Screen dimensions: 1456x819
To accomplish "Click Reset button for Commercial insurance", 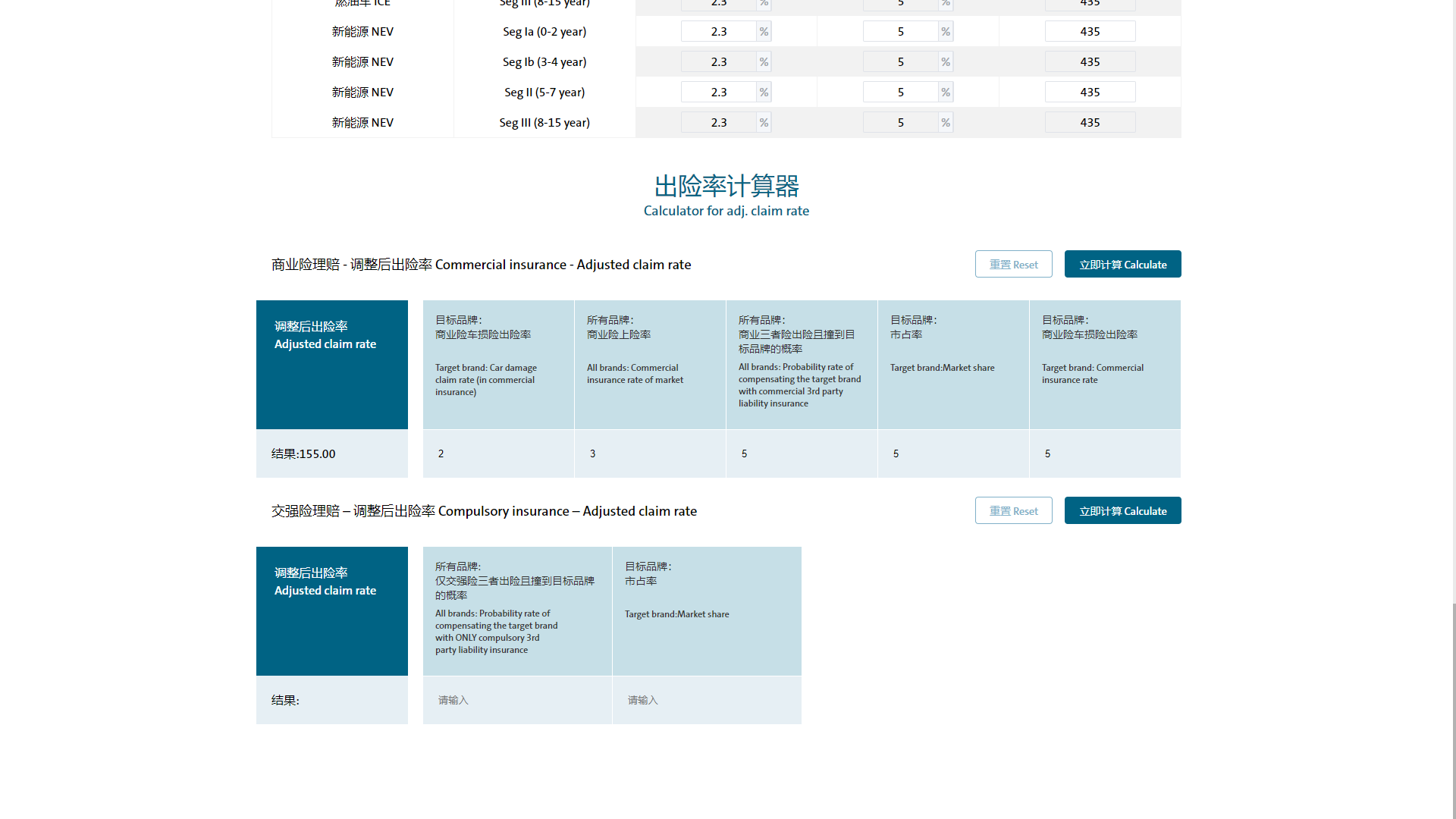I will 1013,264.
